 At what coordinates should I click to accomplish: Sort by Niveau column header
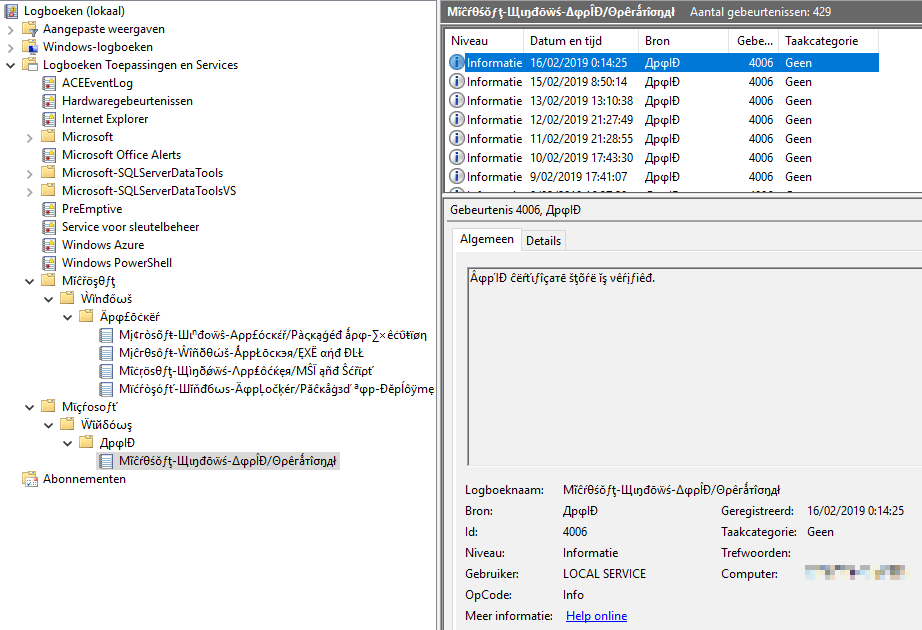pos(484,41)
